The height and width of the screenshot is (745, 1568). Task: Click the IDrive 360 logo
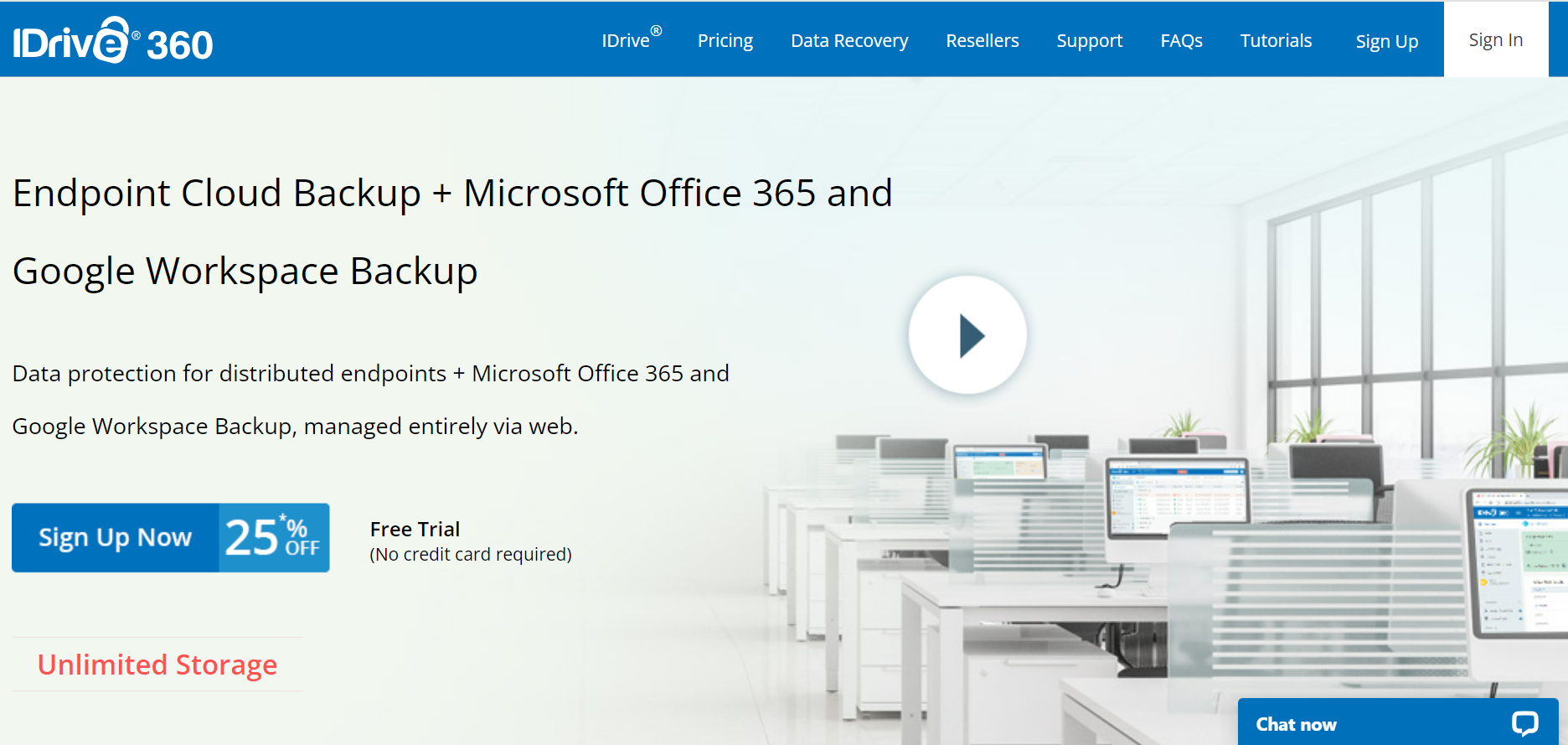pos(113,40)
